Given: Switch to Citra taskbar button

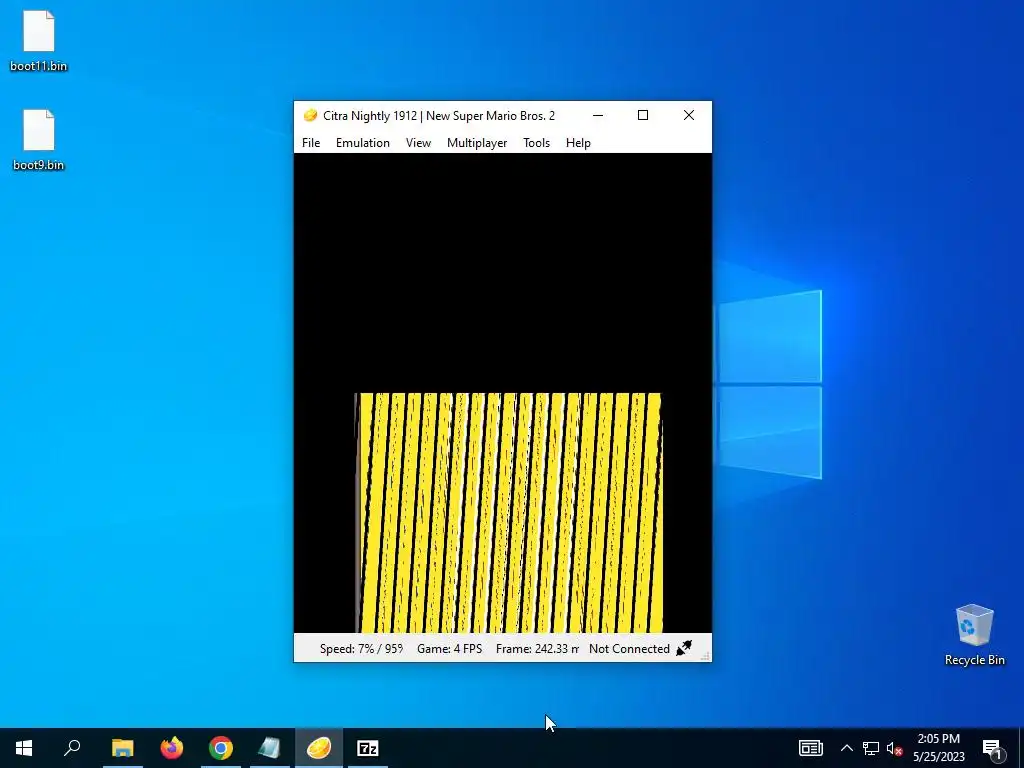Looking at the screenshot, I should [x=319, y=748].
